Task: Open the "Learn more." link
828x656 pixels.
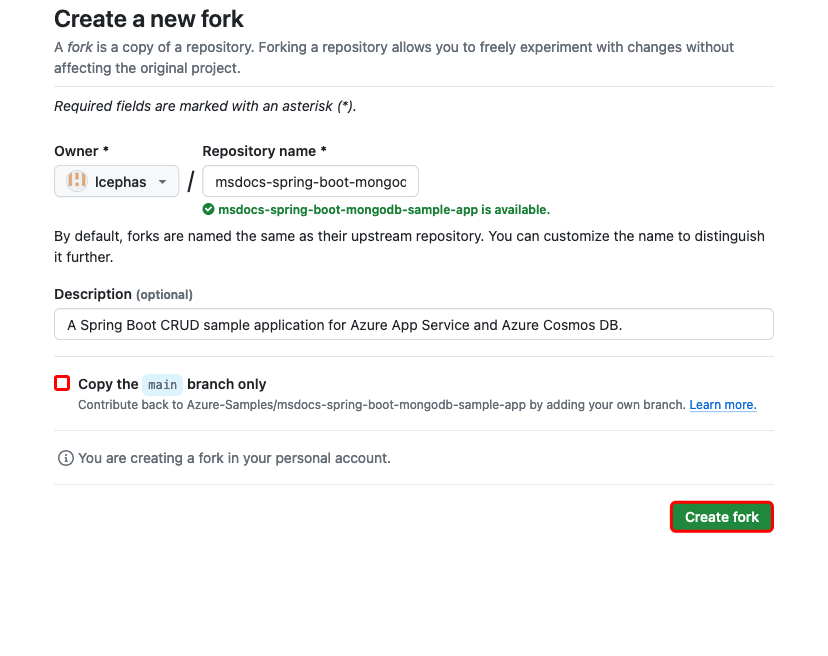Action: click(x=722, y=405)
